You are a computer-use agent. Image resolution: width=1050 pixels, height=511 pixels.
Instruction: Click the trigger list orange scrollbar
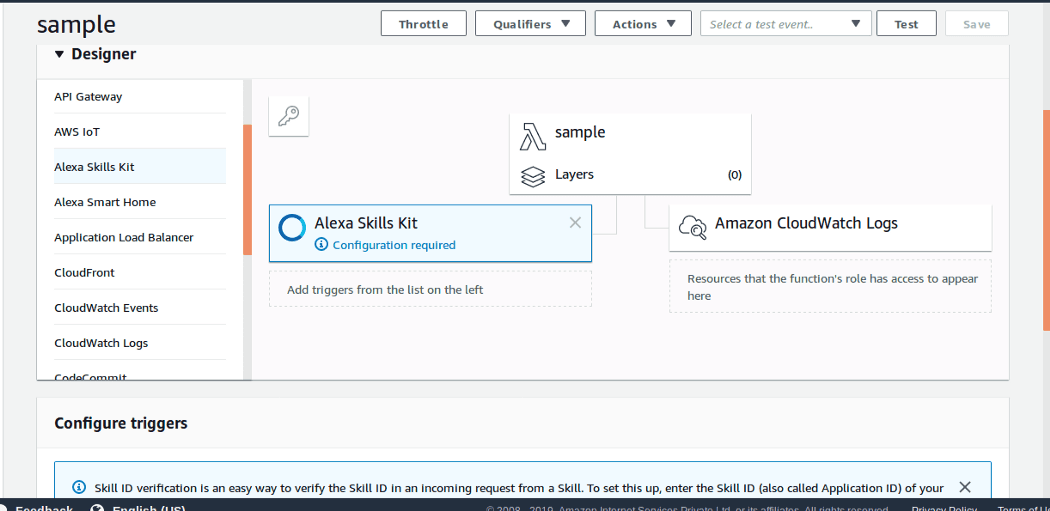pos(247,190)
